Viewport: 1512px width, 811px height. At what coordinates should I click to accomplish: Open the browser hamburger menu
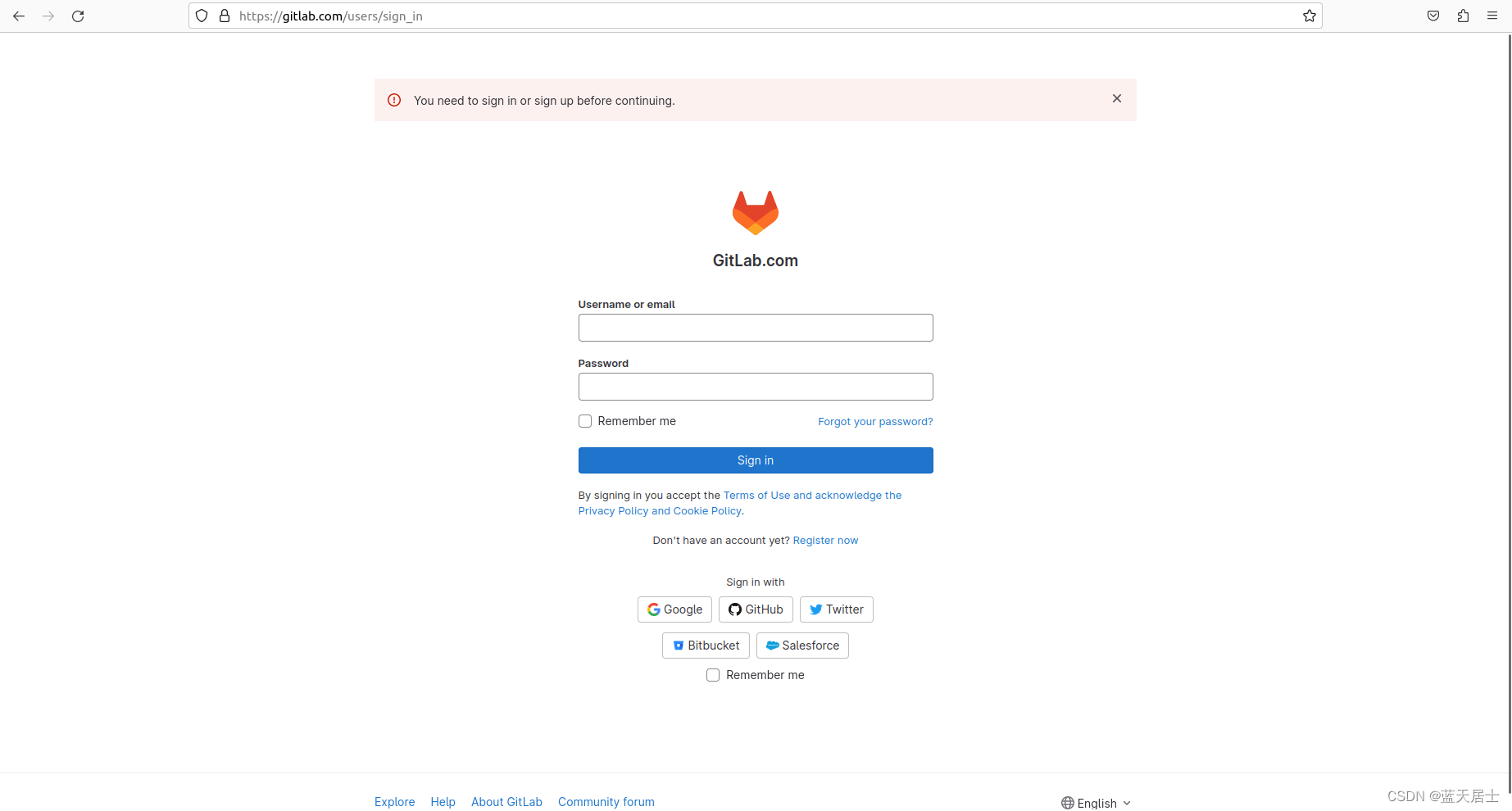point(1492,16)
